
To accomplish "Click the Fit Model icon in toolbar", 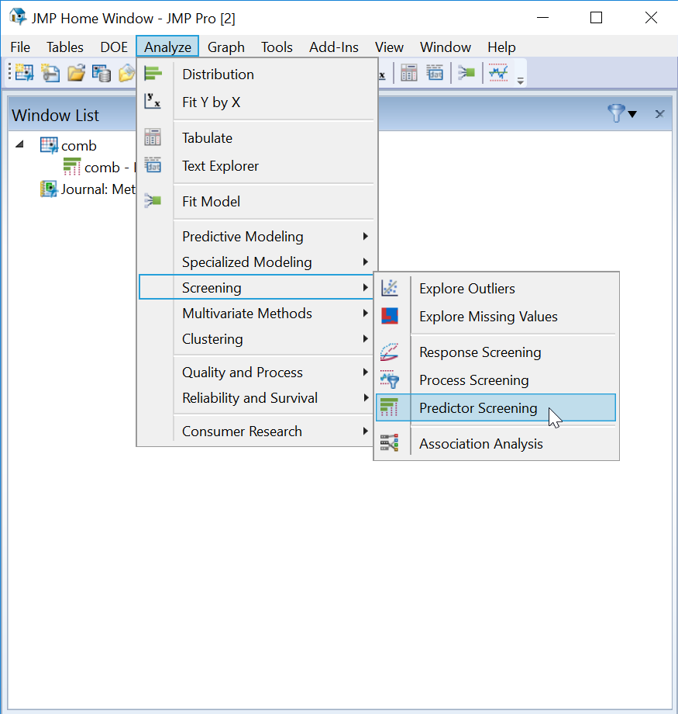I will (467, 73).
